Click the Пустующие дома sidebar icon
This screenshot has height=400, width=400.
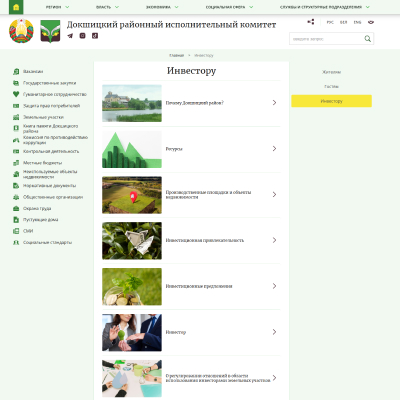click(16, 220)
